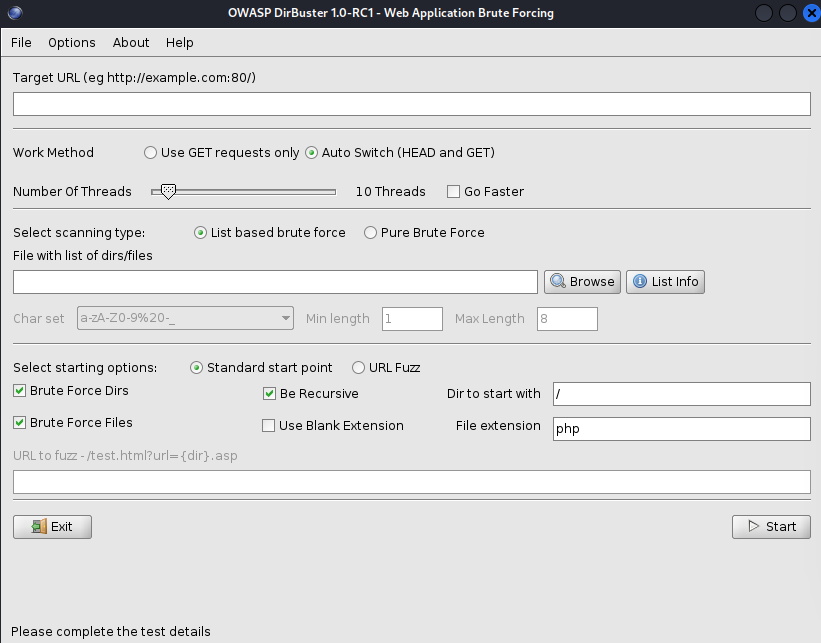The width and height of the screenshot is (821, 643).
Task: Click the magnifier icon on the Browse button
Action: [x=558, y=281]
